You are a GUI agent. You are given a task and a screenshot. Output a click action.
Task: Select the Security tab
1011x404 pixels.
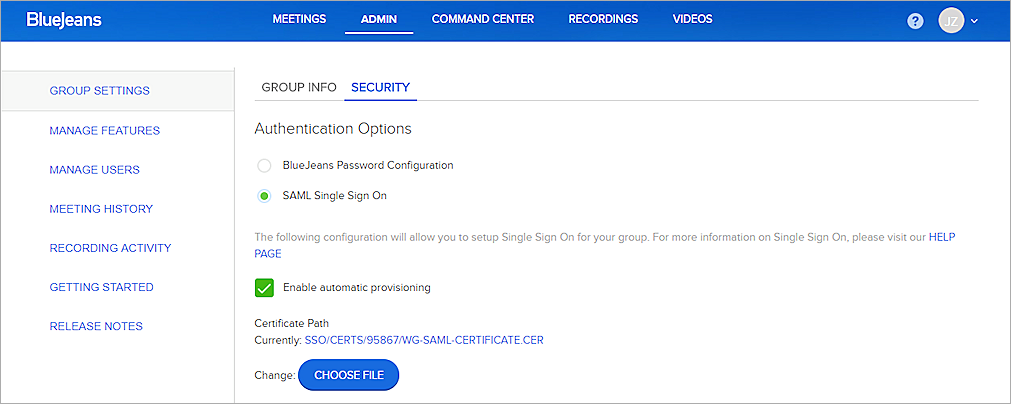point(380,87)
